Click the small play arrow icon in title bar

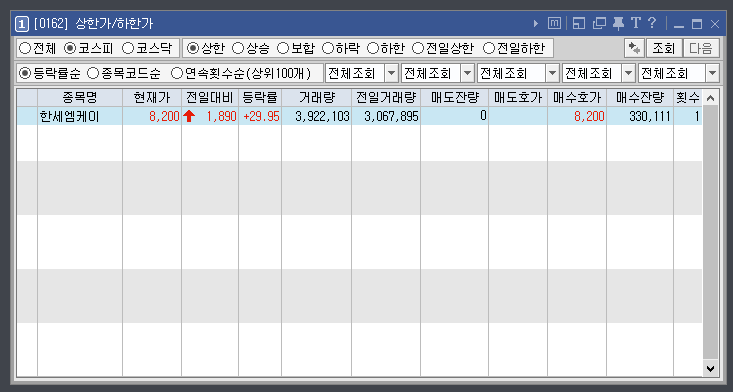536,23
